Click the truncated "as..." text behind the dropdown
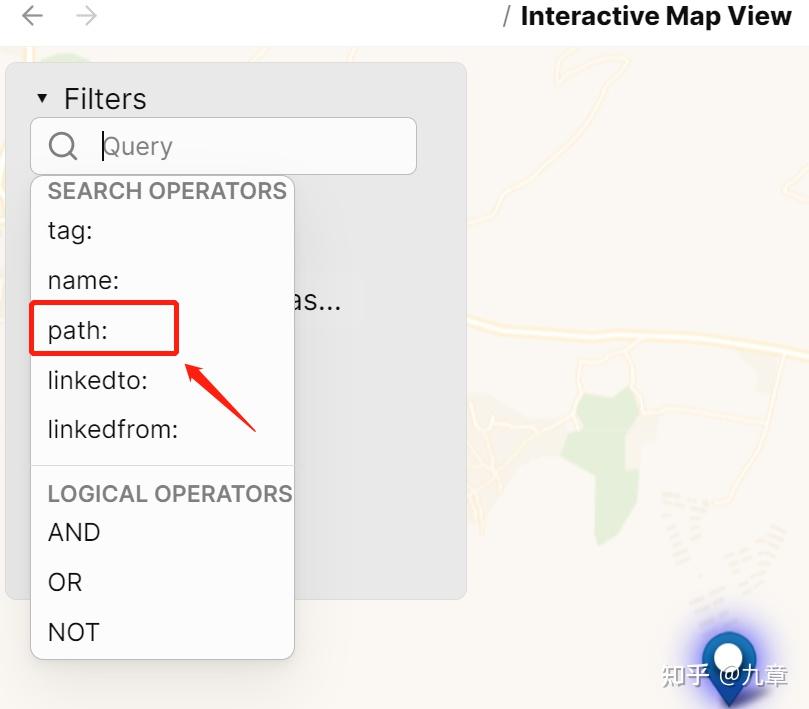The height and width of the screenshot is (709, 809). tap(320, 300)
